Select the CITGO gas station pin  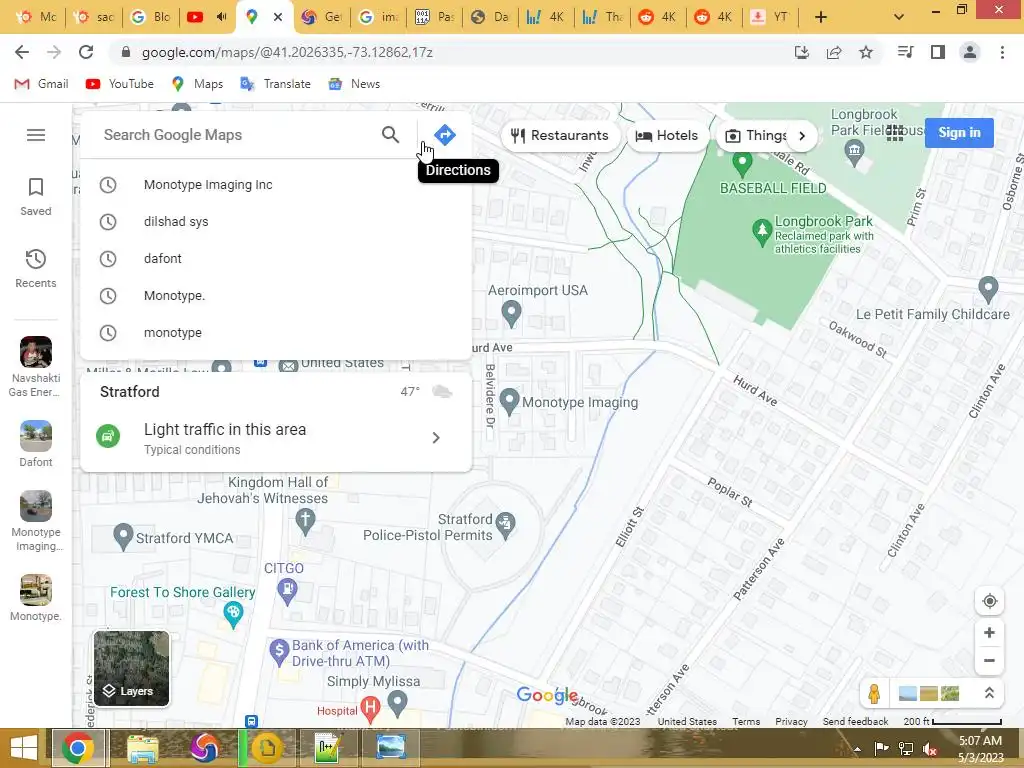(287, 592)
